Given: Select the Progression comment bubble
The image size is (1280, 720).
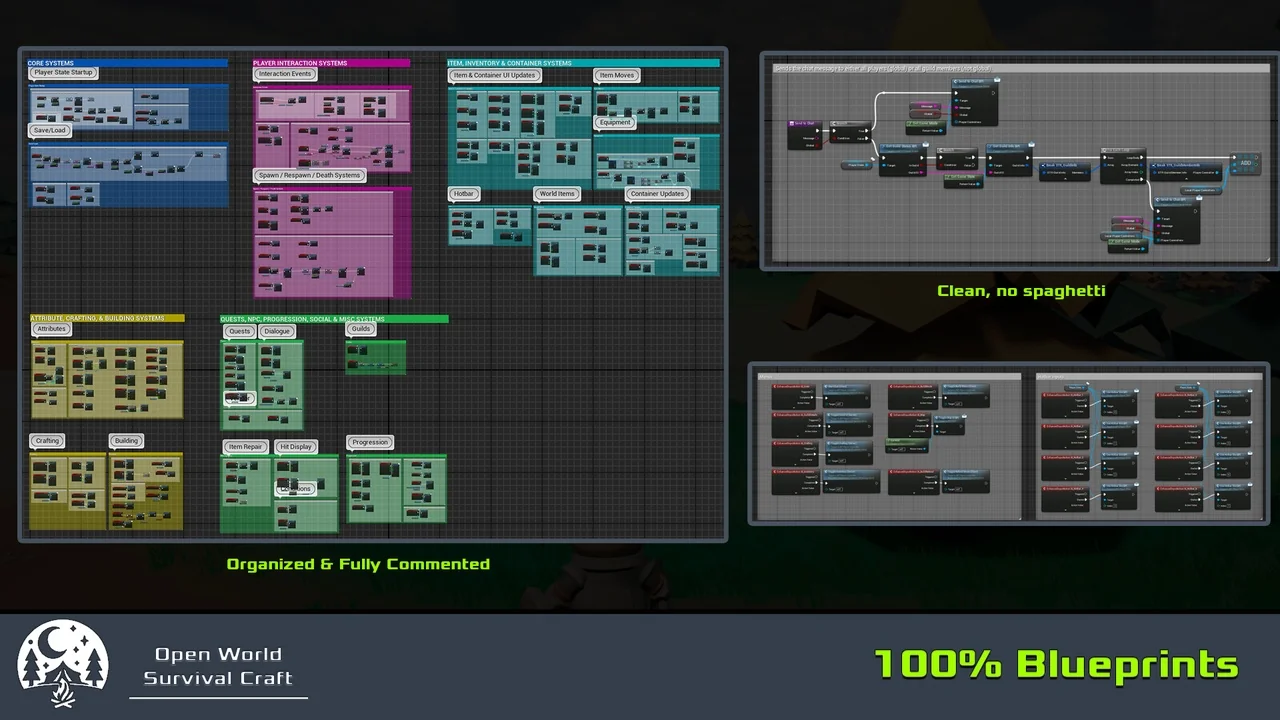Looking at the screenshot, I should coord(370,442).
